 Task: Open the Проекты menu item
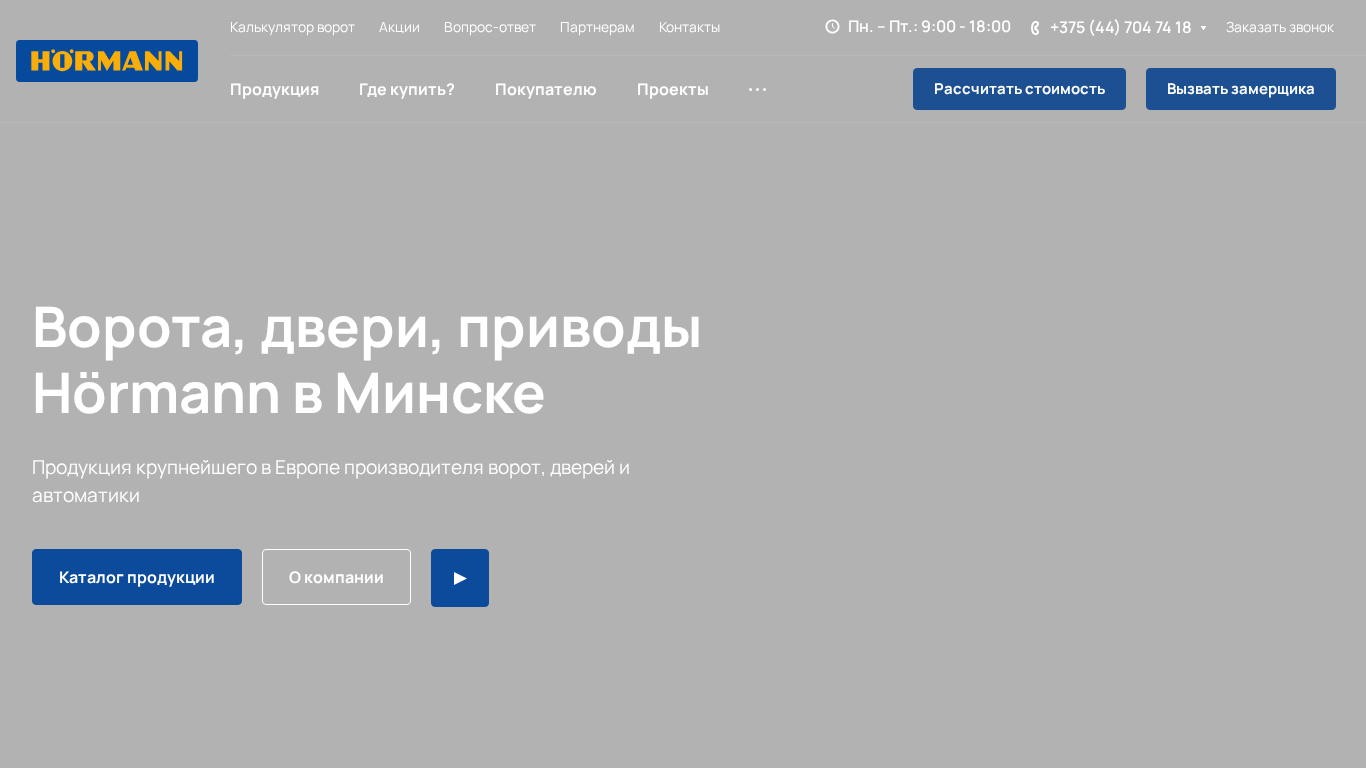pyautogui.click(x=673, y=89)
